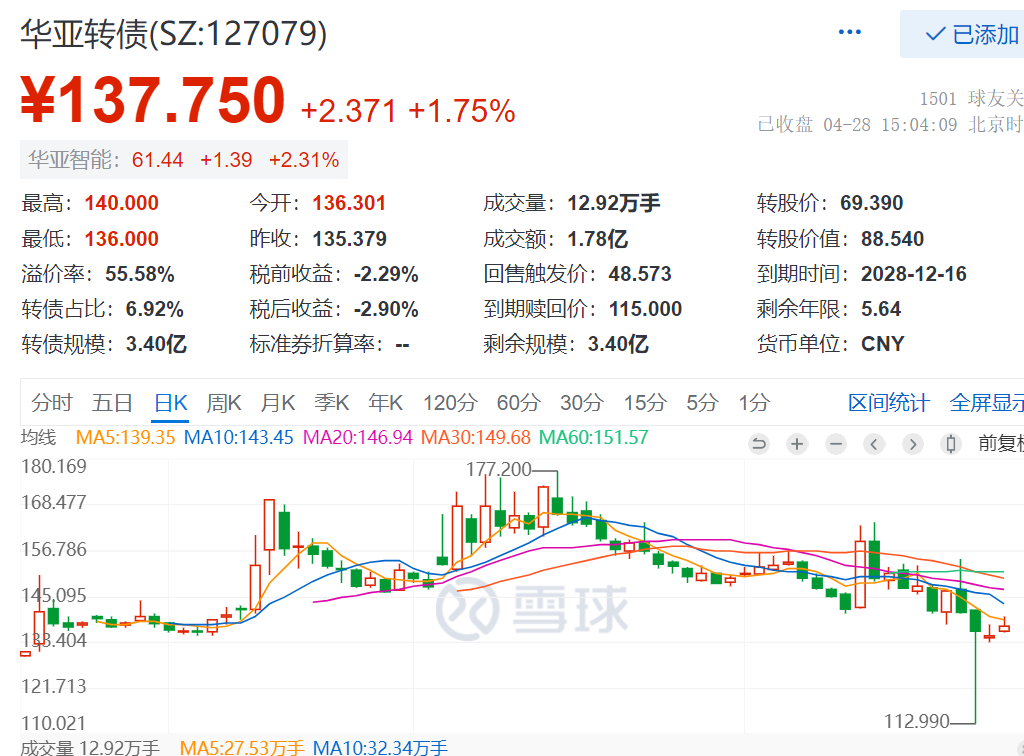Click the 昨收 value 135.379
This screenshot has height=756, width=1024.
(349, 239)
